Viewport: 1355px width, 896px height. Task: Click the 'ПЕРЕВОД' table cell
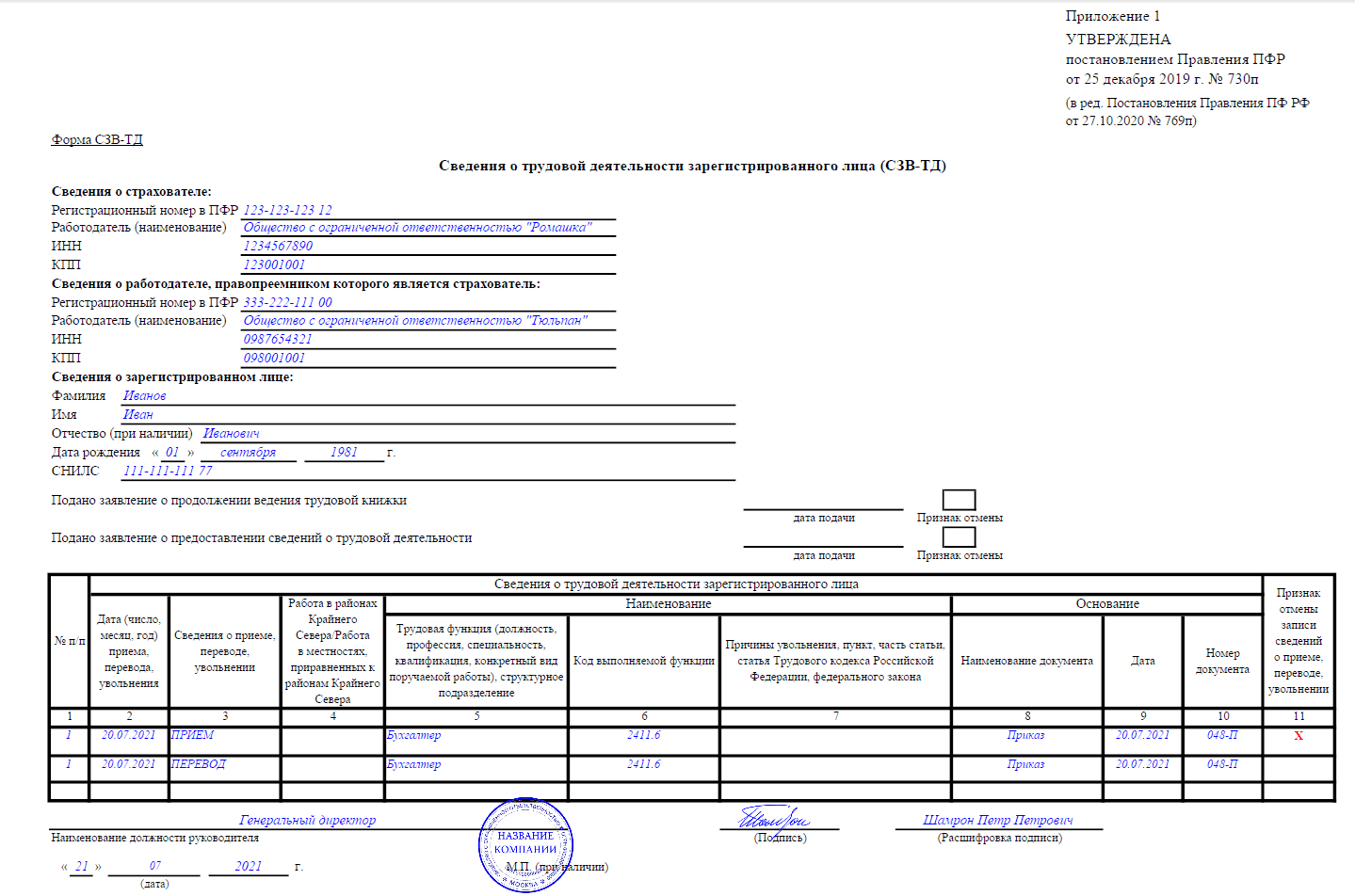tap(224, 769)
